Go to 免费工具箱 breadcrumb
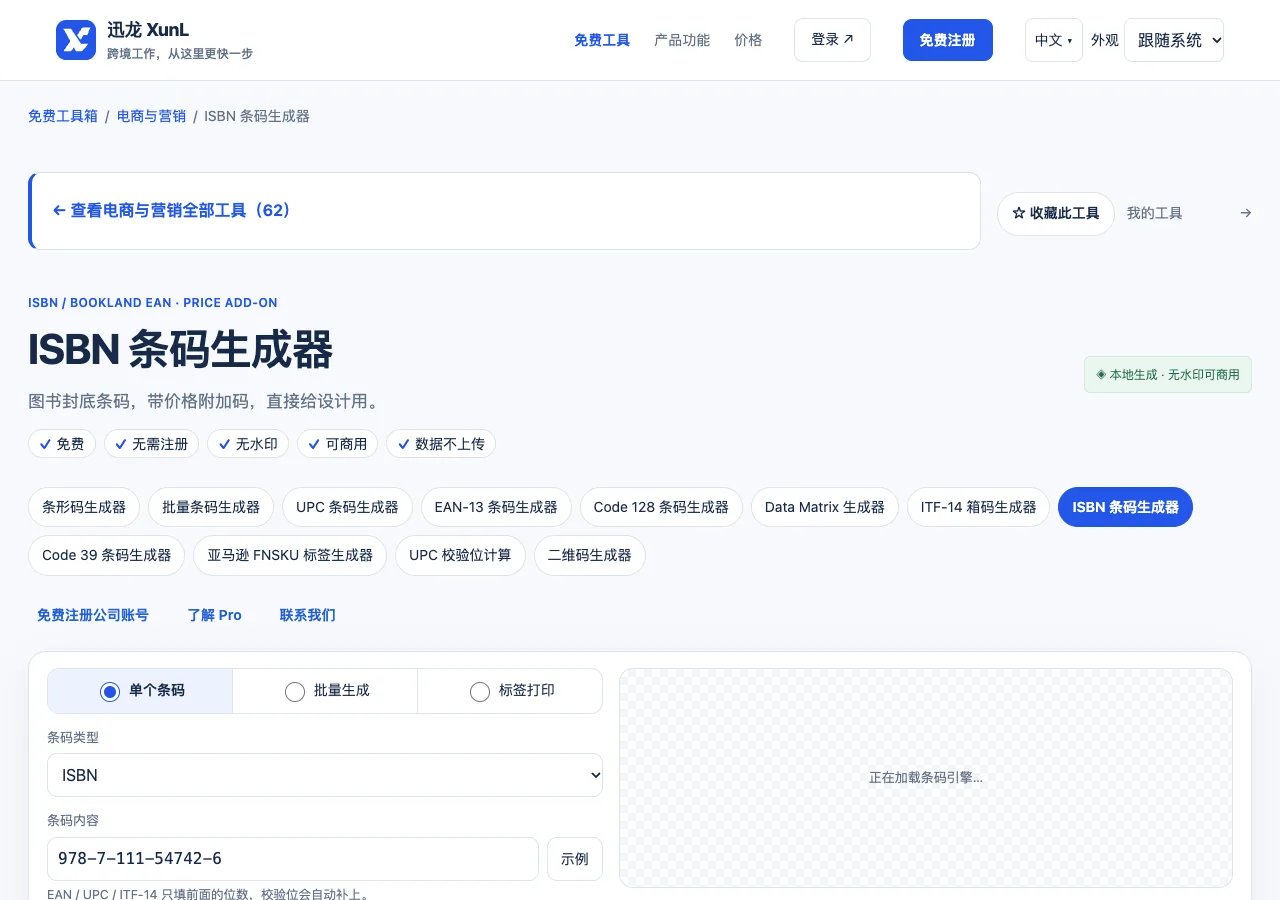 [x=63, y=116]
